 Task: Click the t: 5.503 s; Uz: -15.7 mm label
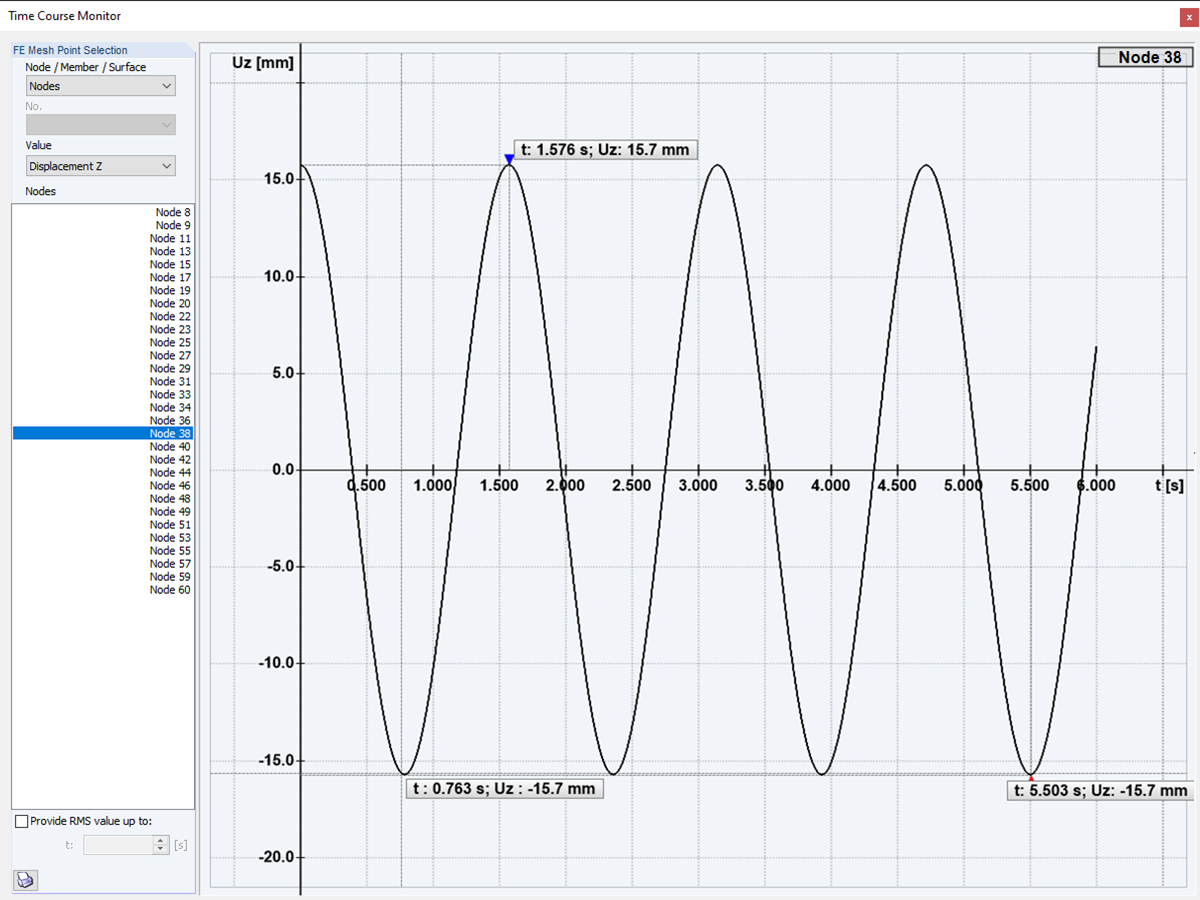[1101, 790]
